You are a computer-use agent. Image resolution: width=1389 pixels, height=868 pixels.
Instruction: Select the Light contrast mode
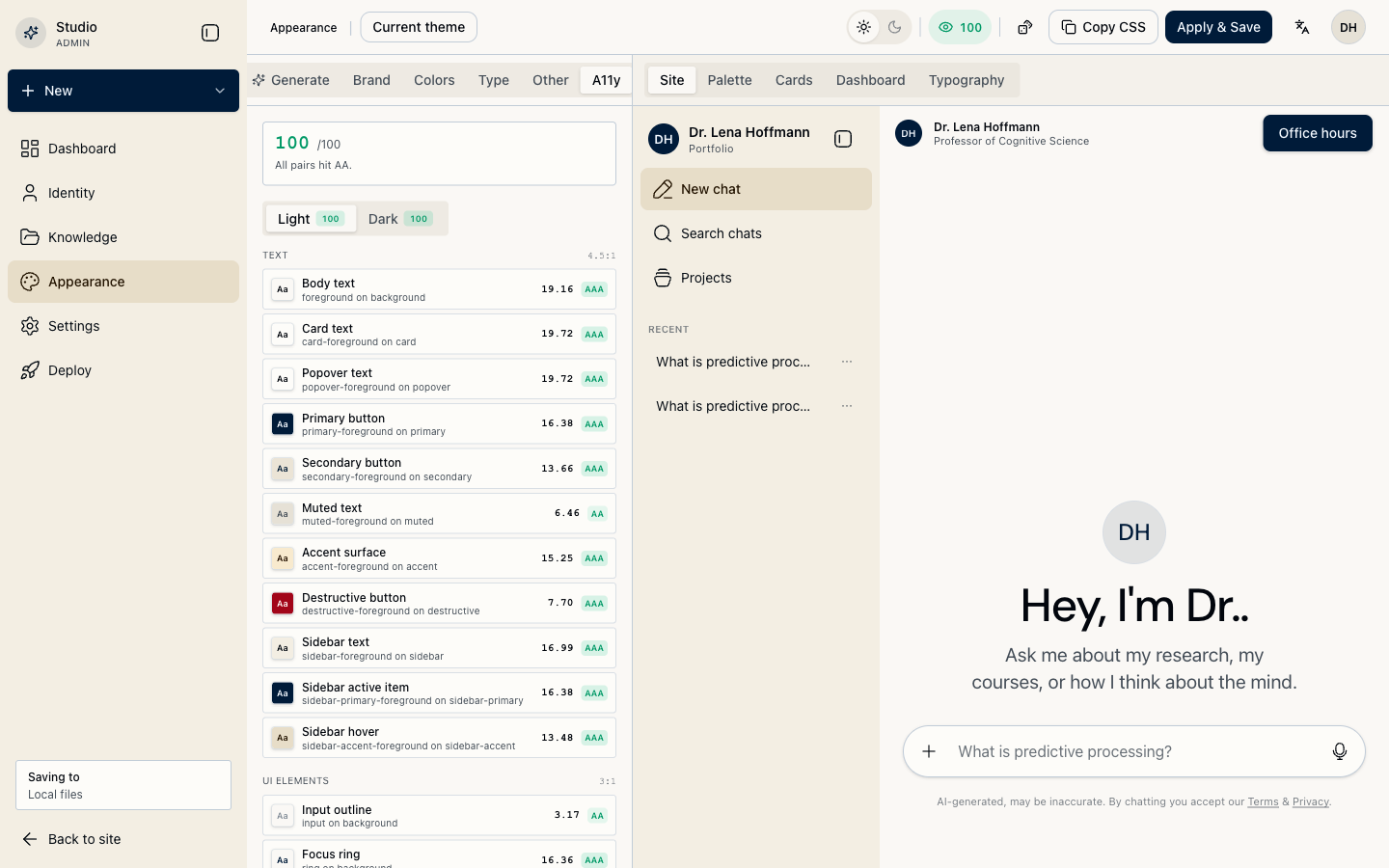tap(311, 219)
